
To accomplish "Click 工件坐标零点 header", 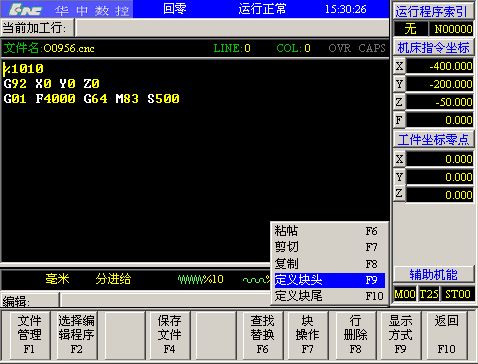I will pos(433,139).
